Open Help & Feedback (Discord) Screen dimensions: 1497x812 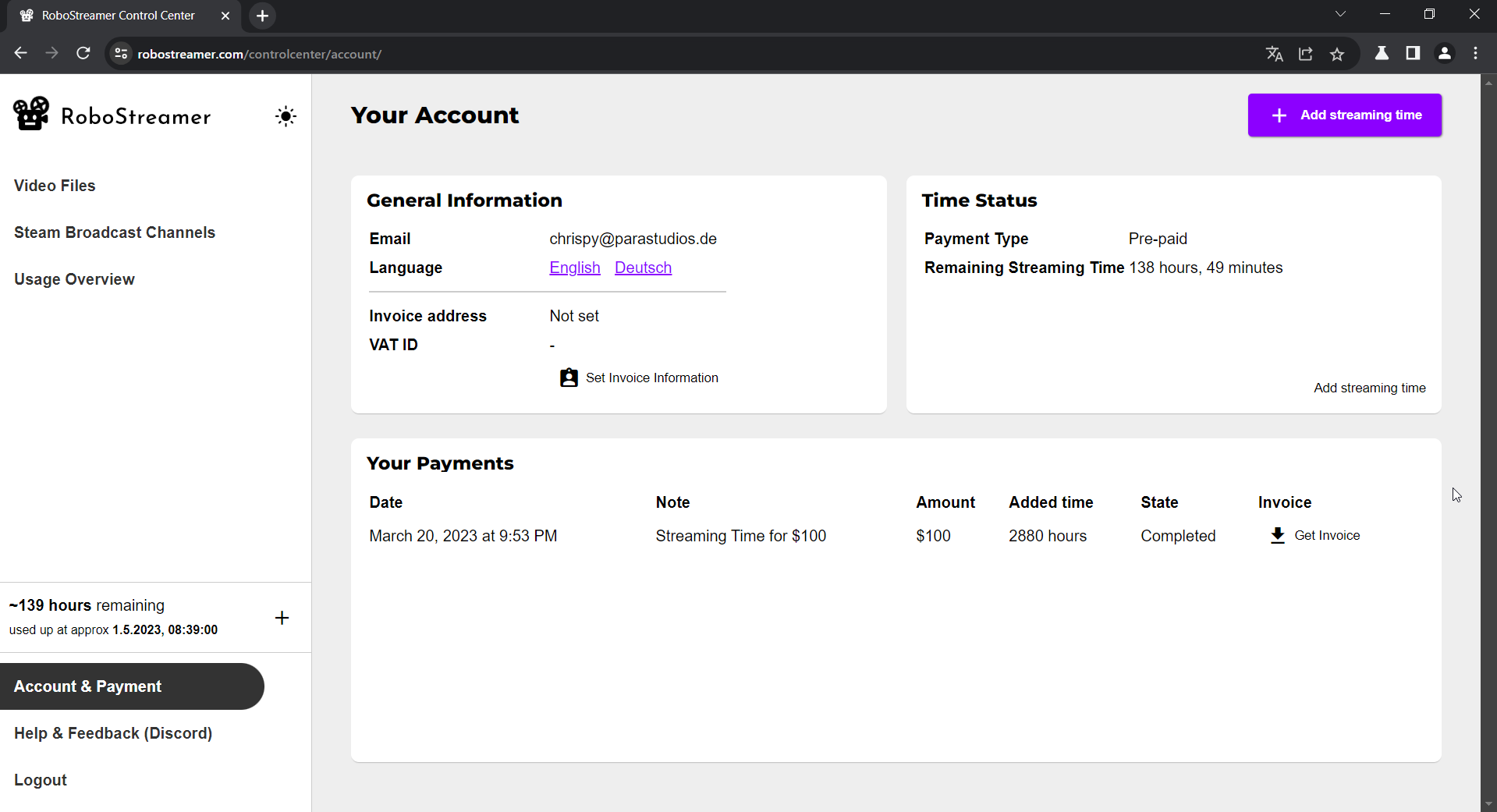[113, 733]
